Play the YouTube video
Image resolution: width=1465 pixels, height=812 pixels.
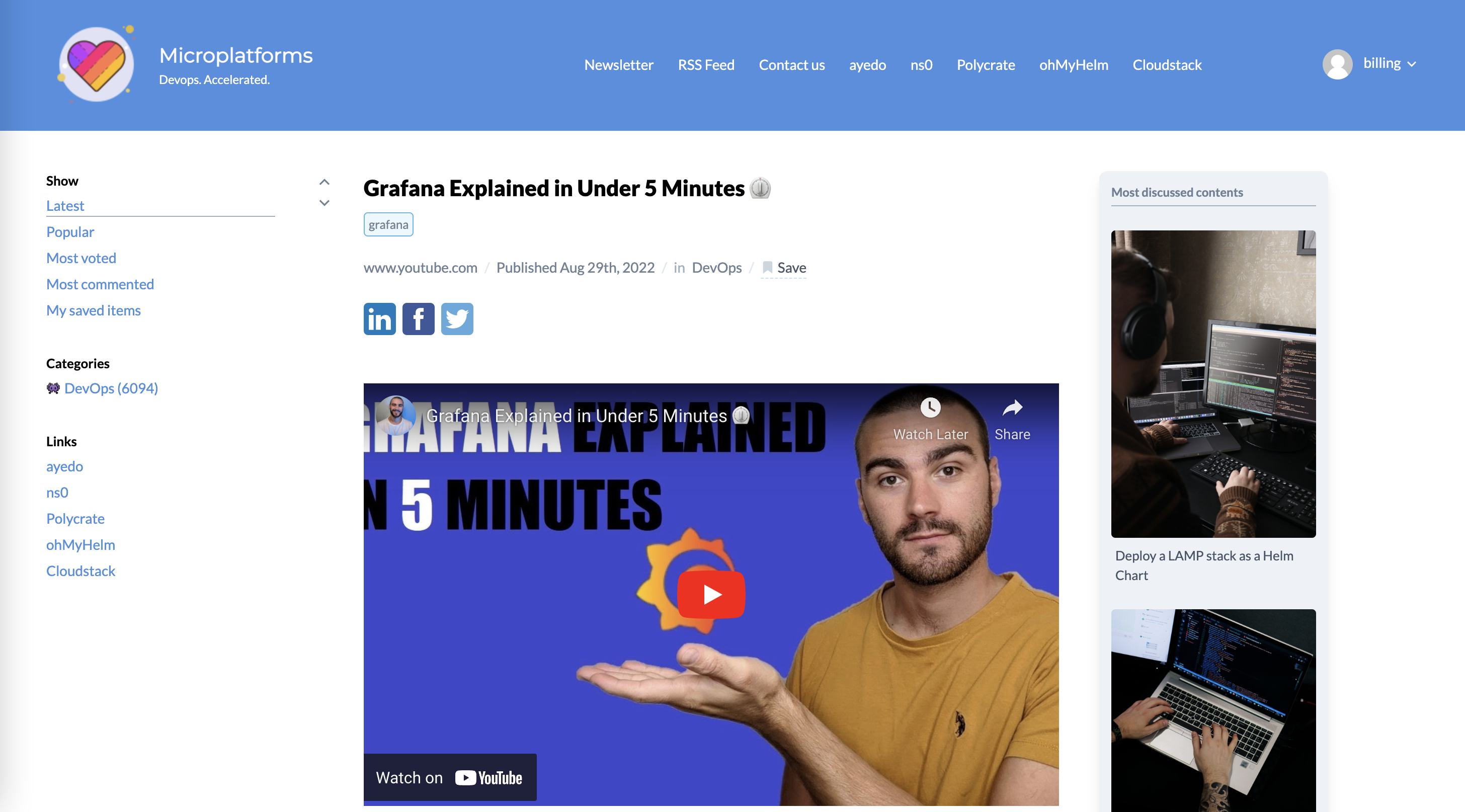[x=711, y=594]
